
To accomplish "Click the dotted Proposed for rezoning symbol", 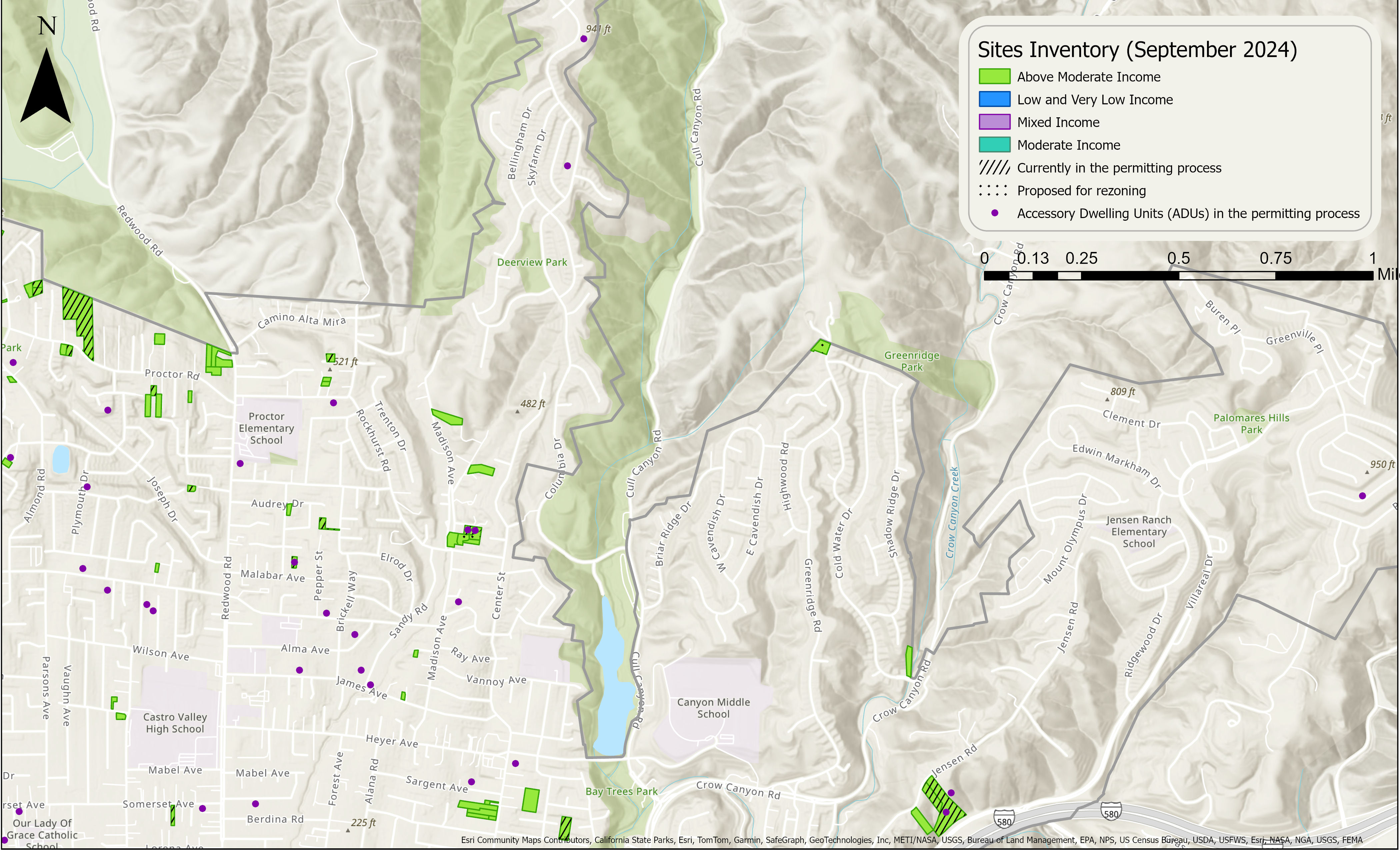I will [993, 190].
